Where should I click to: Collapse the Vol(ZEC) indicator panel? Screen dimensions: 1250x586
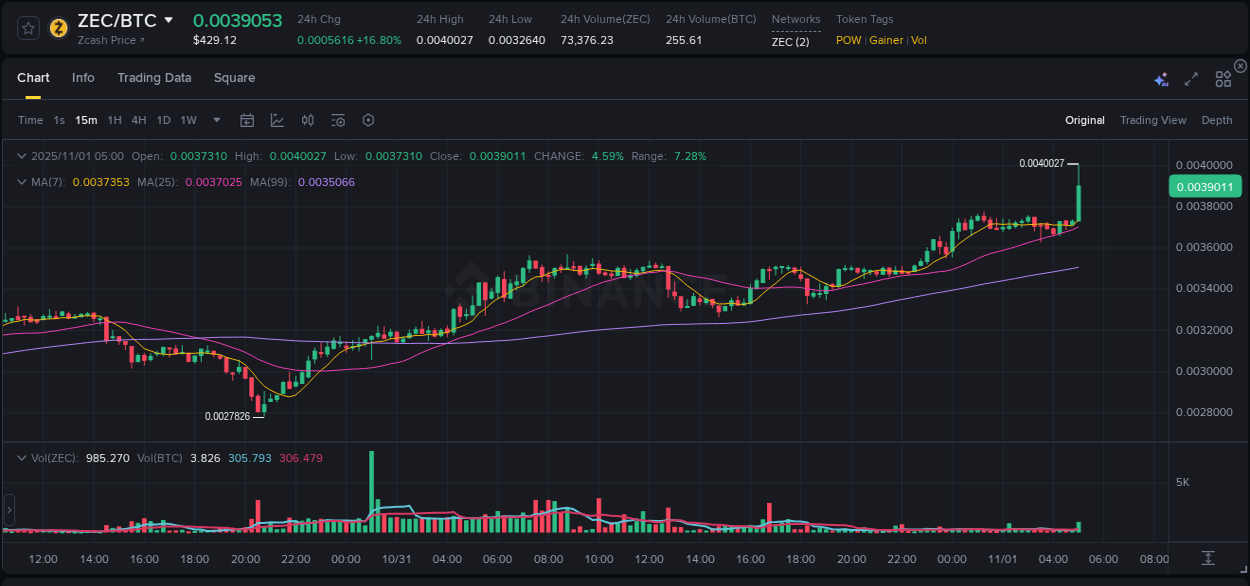pos(22,457)
